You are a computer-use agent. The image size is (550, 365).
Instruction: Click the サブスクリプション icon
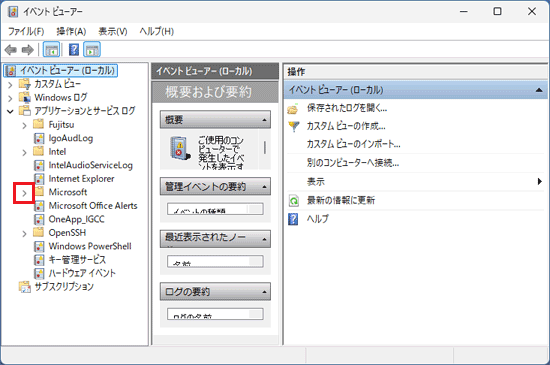coord(25,287)
